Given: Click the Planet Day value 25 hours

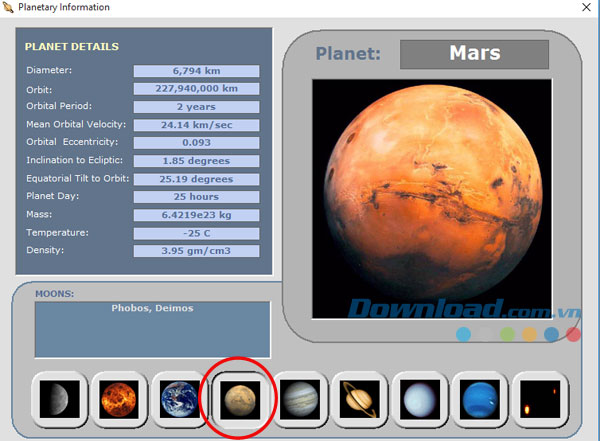Looking at the screenshot, I should (x=196, y=197).
